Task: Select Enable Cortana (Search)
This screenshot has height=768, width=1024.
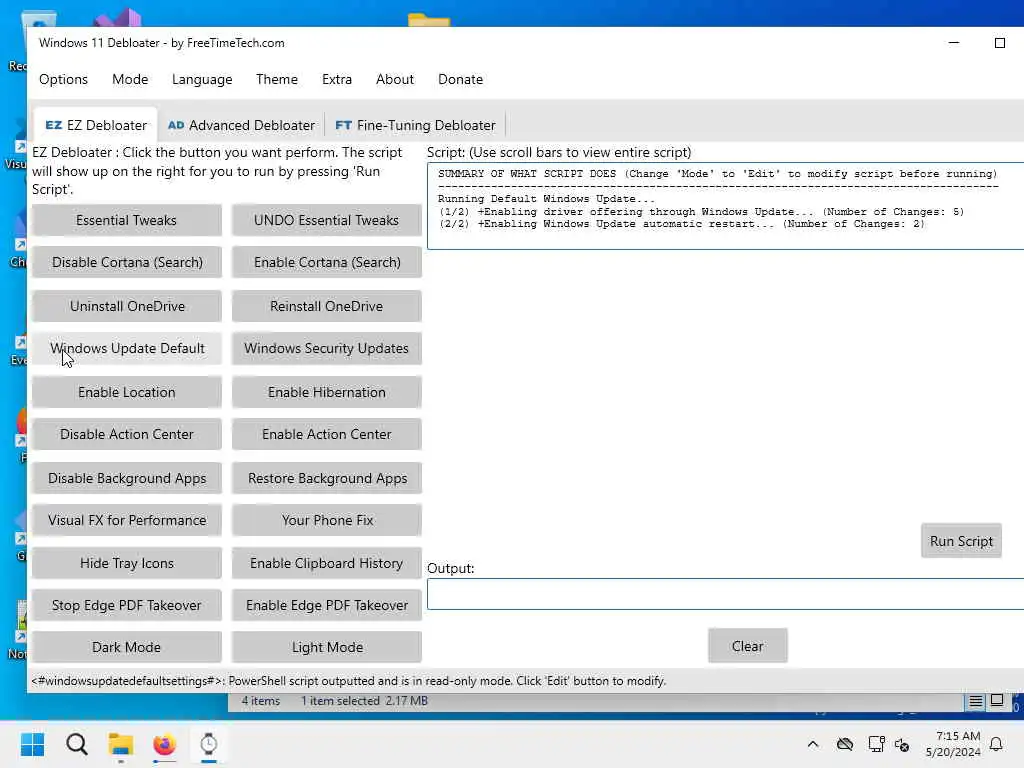Action: pos(327,262)
